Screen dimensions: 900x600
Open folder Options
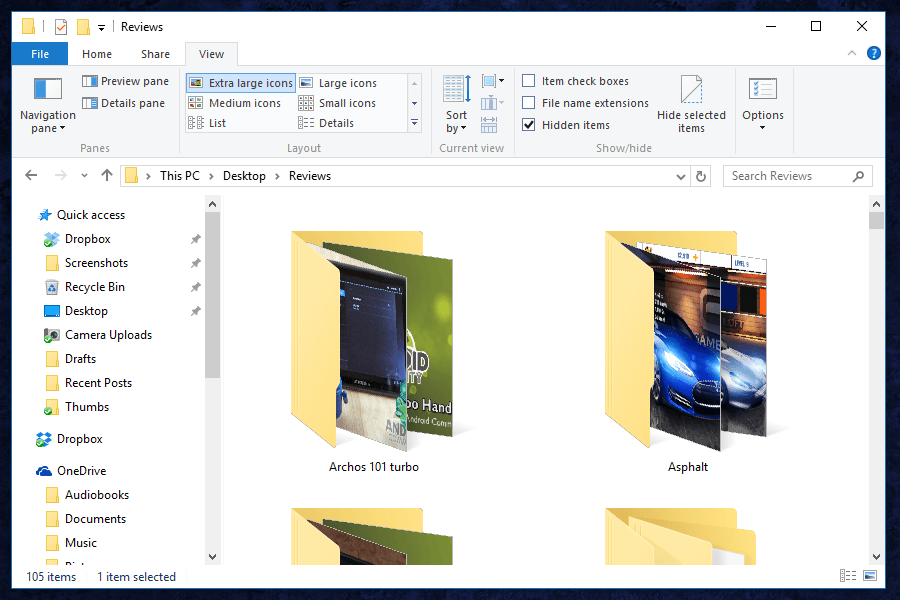(763, 103)
